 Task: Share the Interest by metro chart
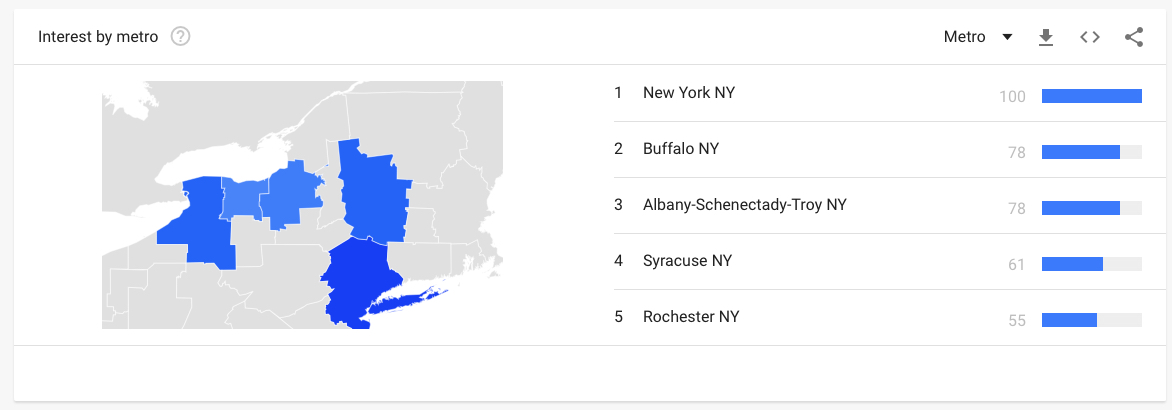1134,37
